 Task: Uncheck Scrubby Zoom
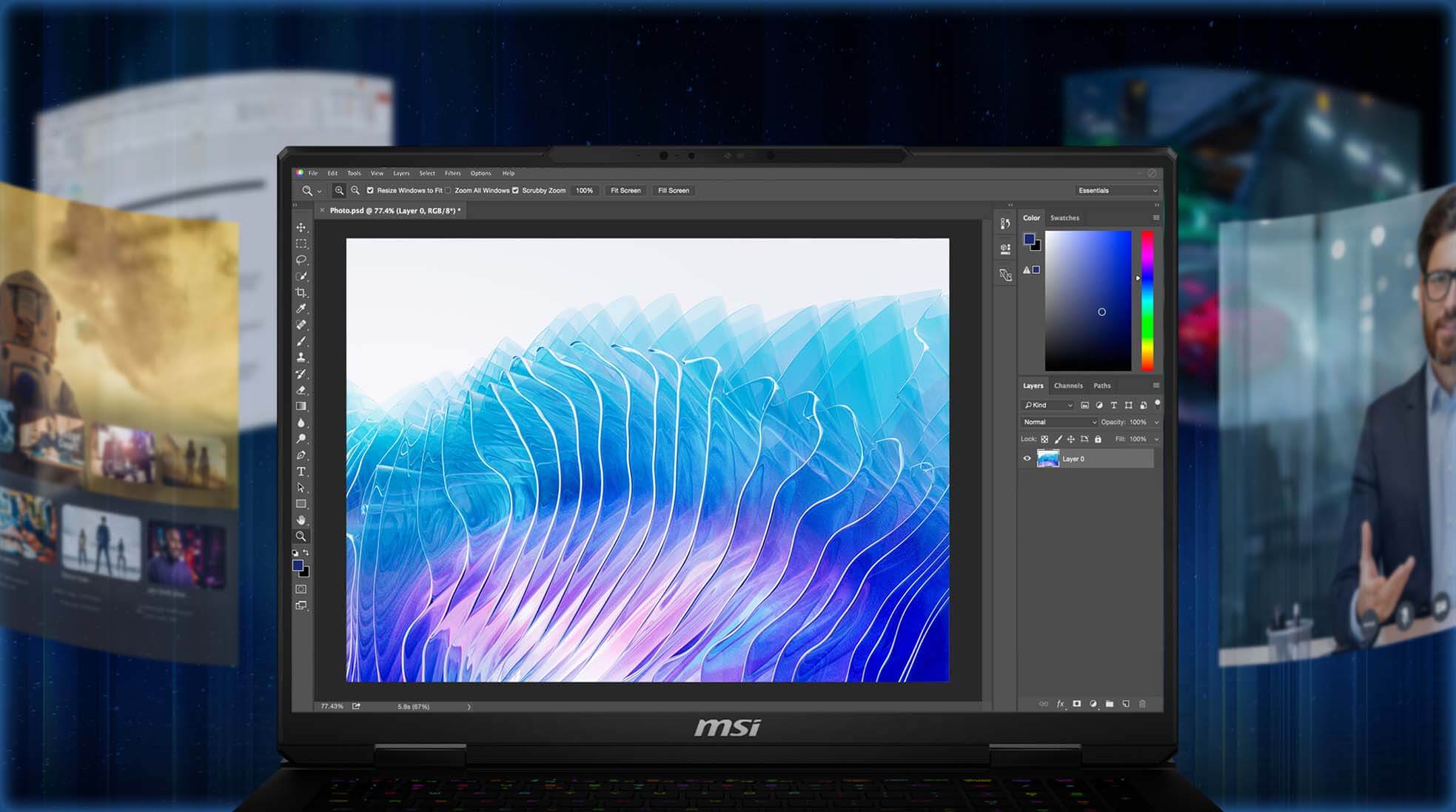pyautogui.click(x=515, y=190)
